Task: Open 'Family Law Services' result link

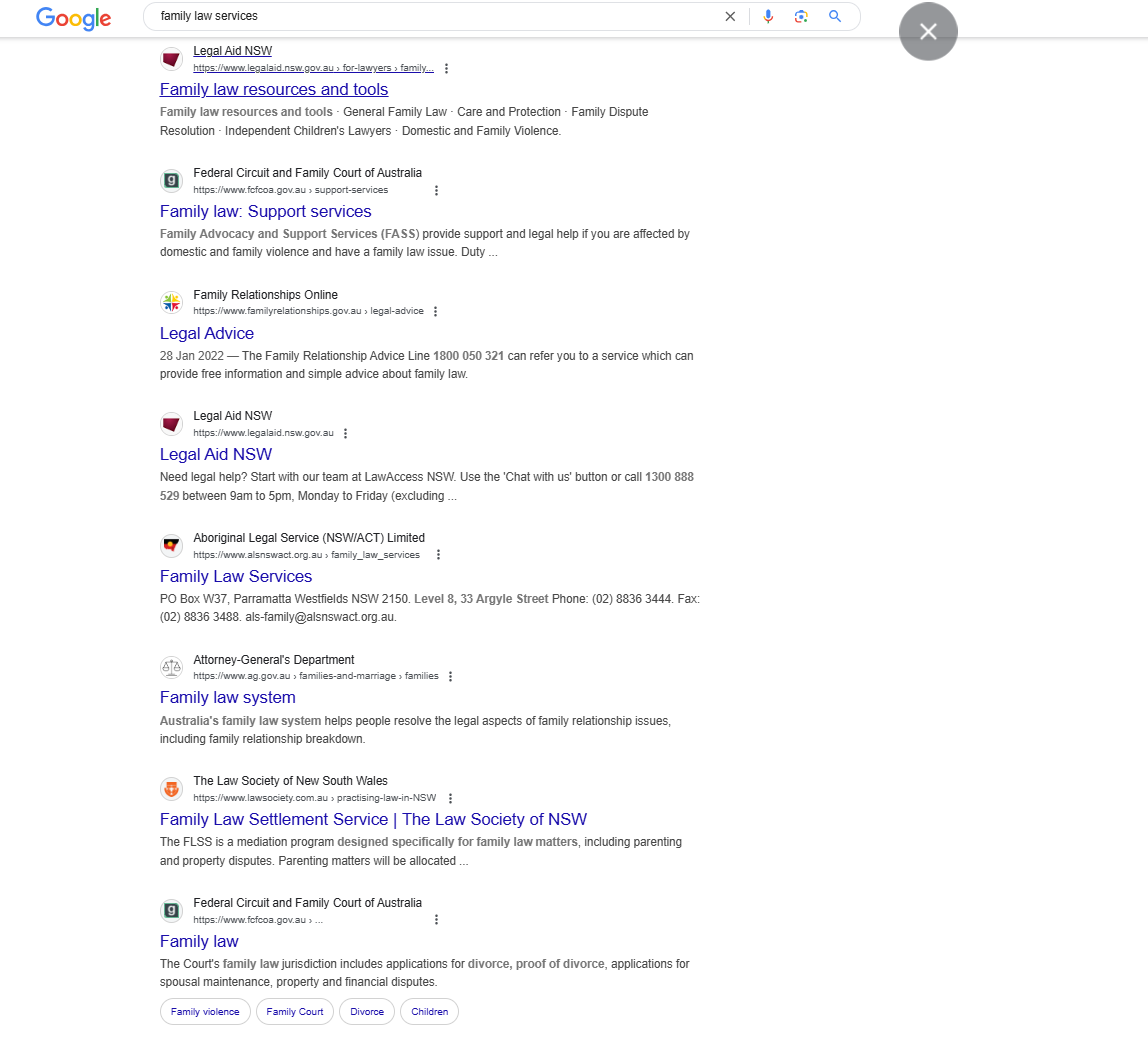Action: pos(236,576)
